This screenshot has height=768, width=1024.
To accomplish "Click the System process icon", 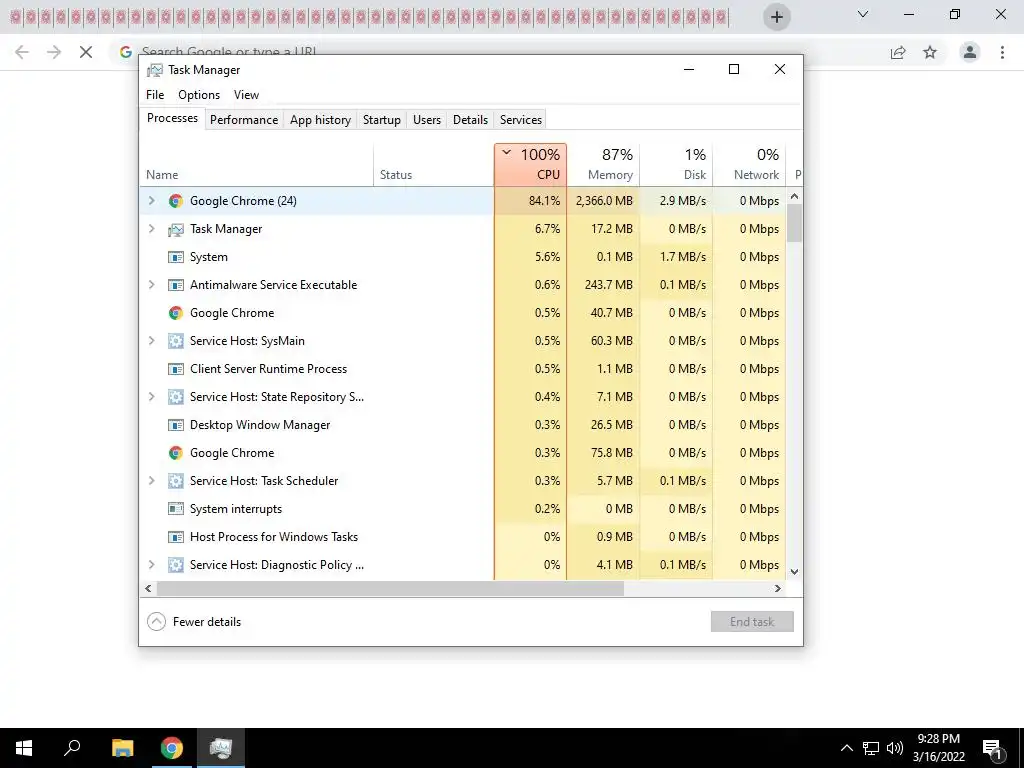I will (x=176, y=257).
